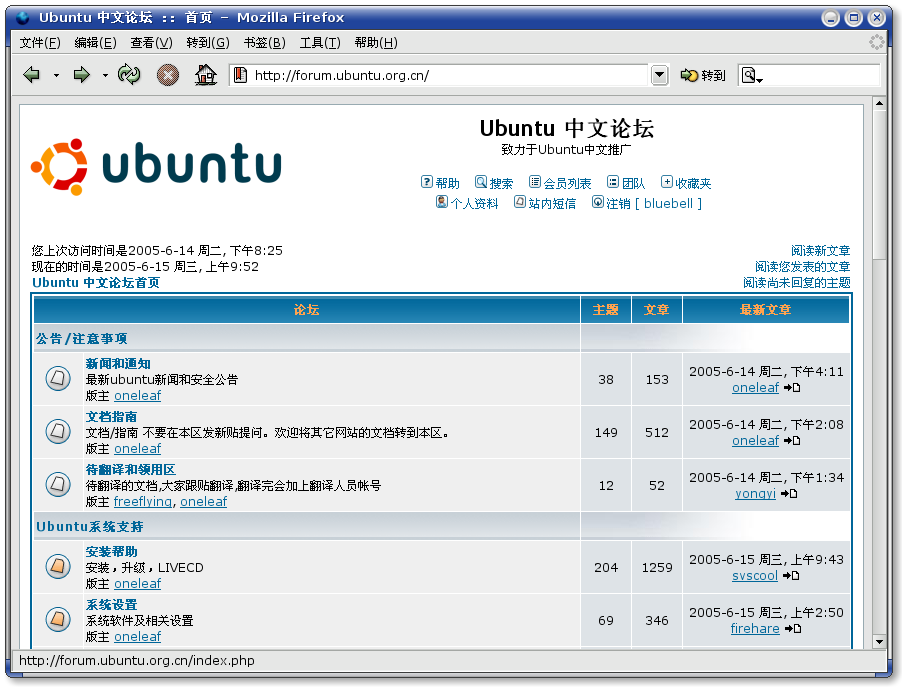Click the post count 1259 for 安装帮助
Image resolution: width=902 pixels, height=687 pixels.
tap(657, 567)
